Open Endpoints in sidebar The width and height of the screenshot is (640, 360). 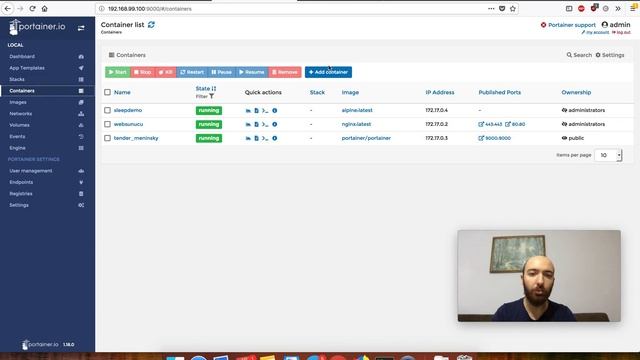point(47,182)
